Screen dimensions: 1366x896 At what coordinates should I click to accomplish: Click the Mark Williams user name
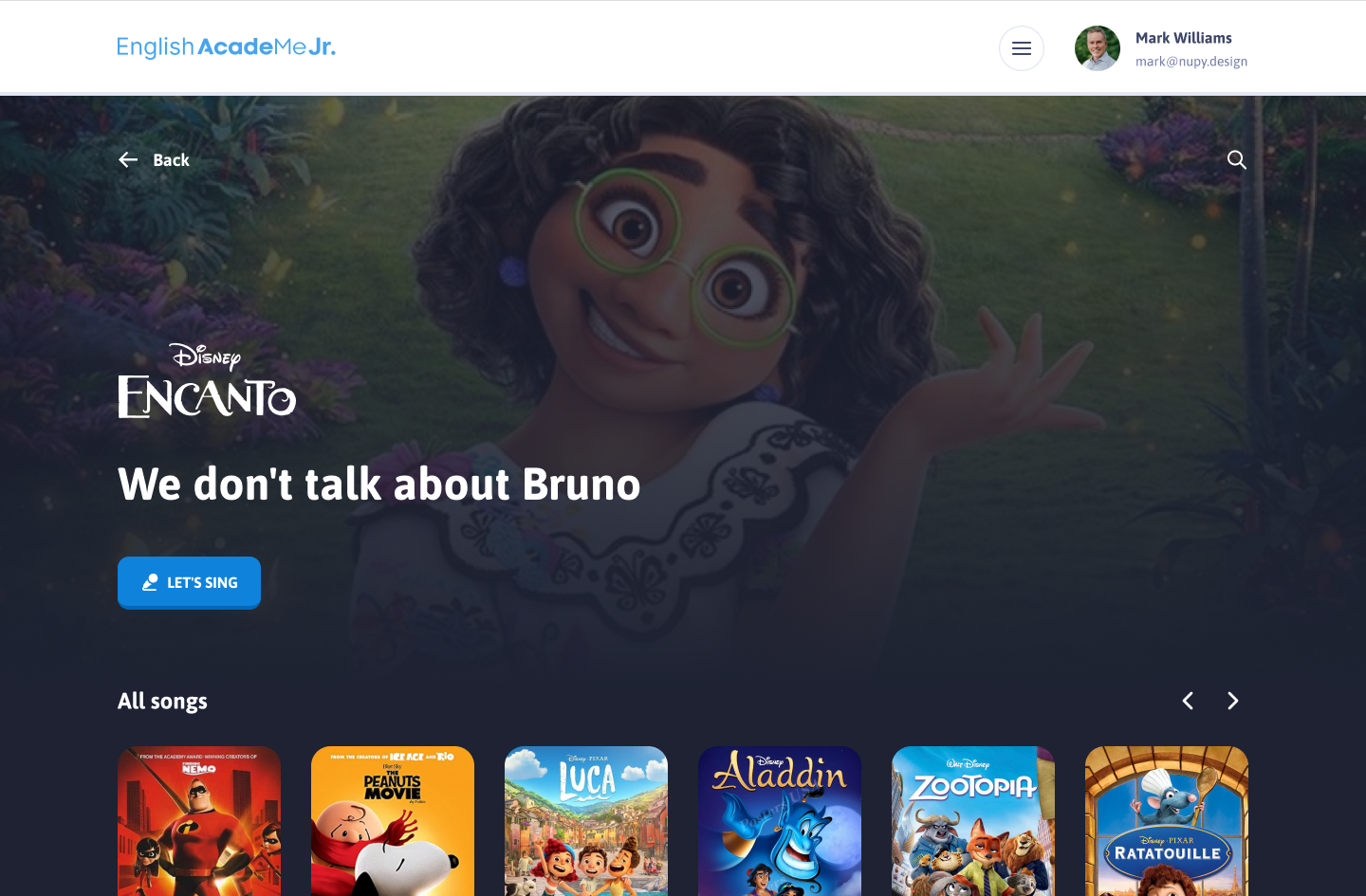tap(1183, 38)
